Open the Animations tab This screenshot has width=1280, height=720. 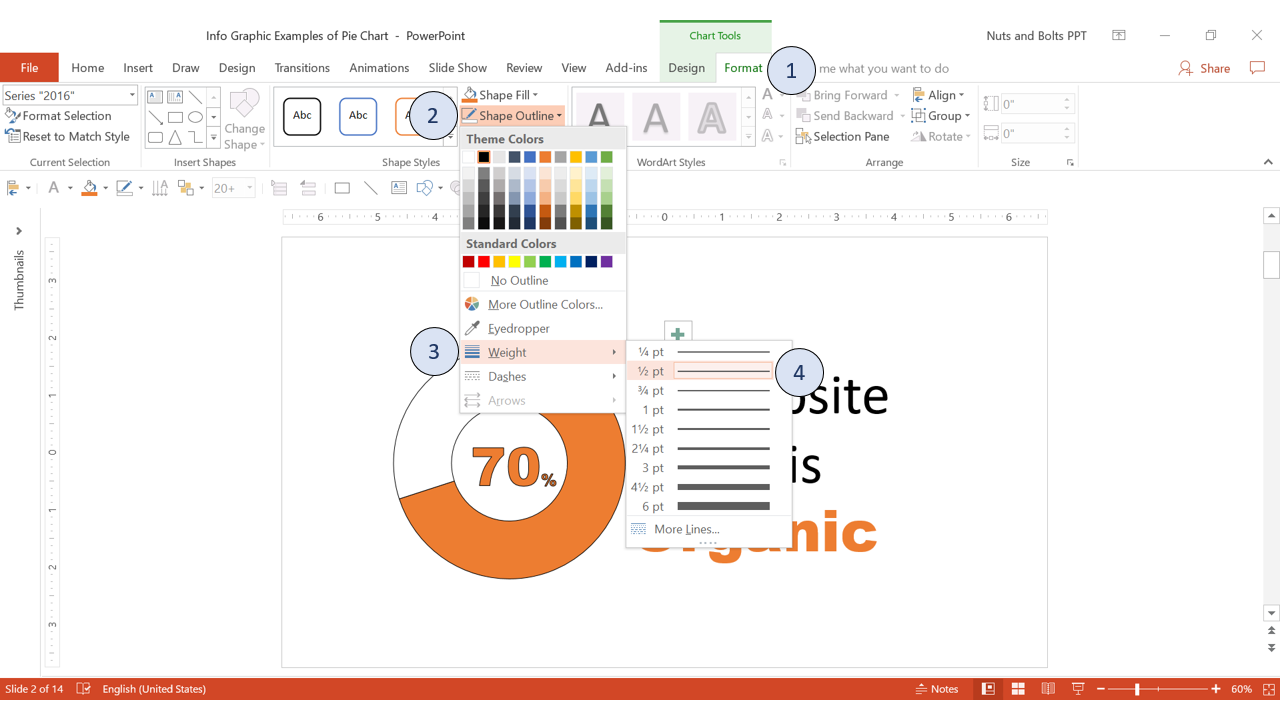tap(379, 67)
